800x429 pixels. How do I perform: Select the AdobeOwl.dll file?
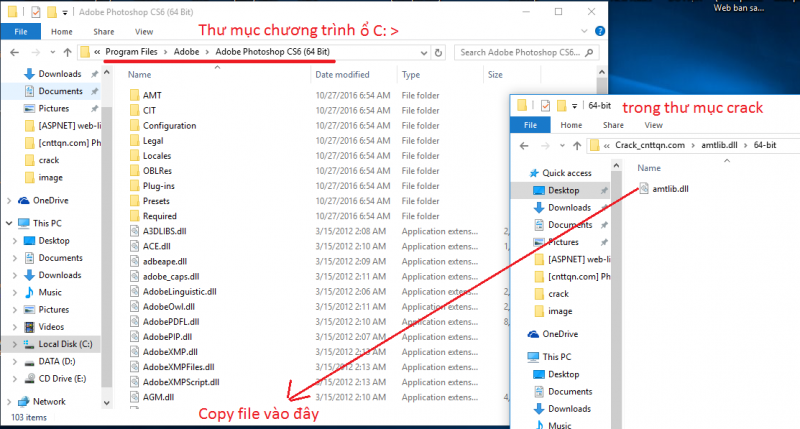tap(169, 307)
